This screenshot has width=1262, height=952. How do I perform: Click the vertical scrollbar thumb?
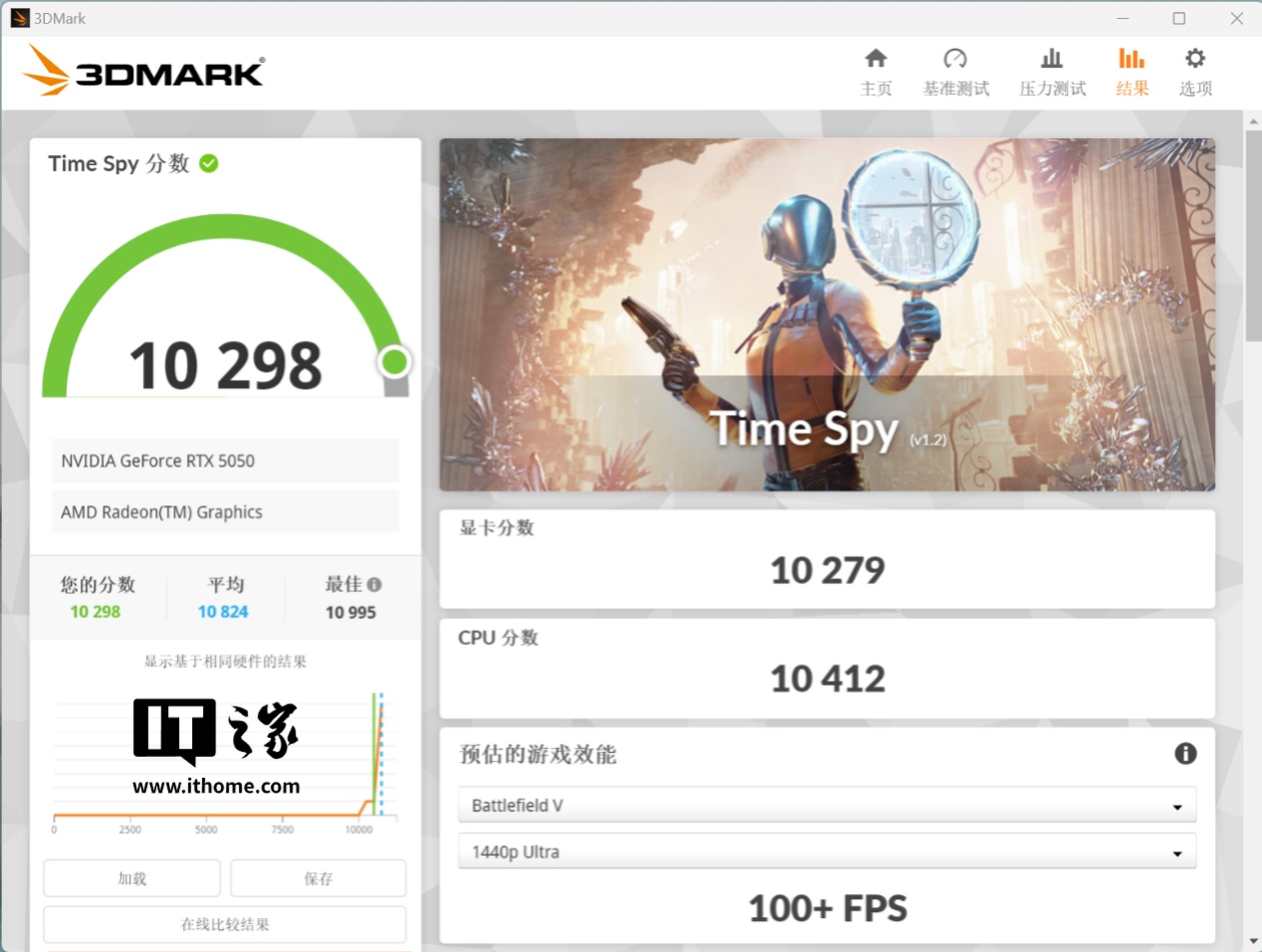pyautogui.click(x=1253, y=236)
